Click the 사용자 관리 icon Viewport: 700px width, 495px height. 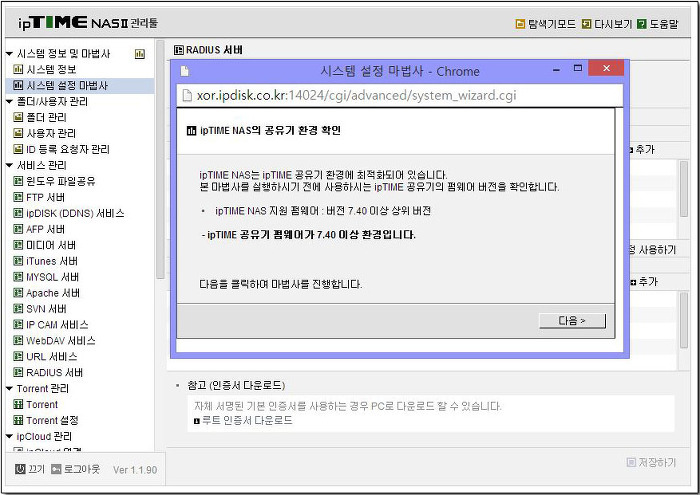click(x=18, y=133)
